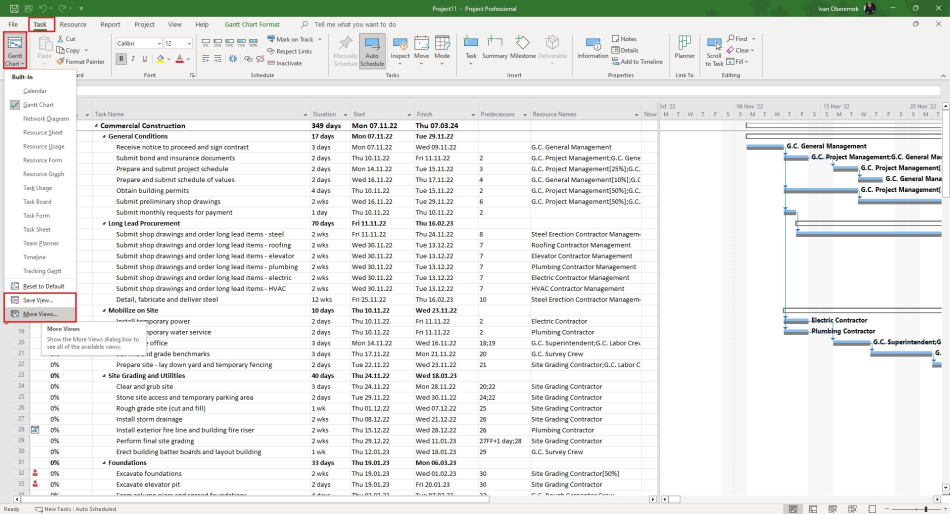The height and width of the screenshot is (514, 950).
Task: Open the Mark on Track dropdown arrow
Action: point(320,39)
